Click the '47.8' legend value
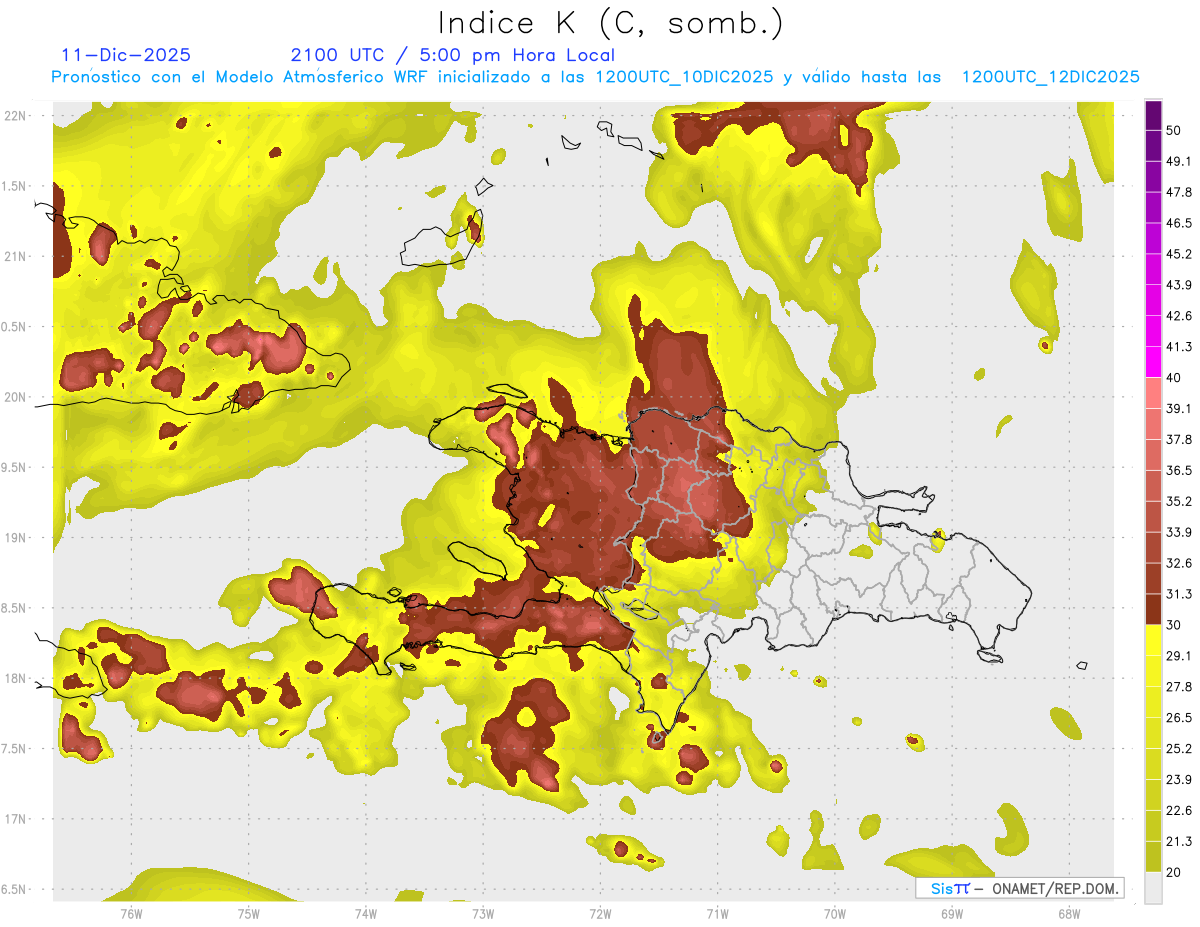 point(1179,192)
